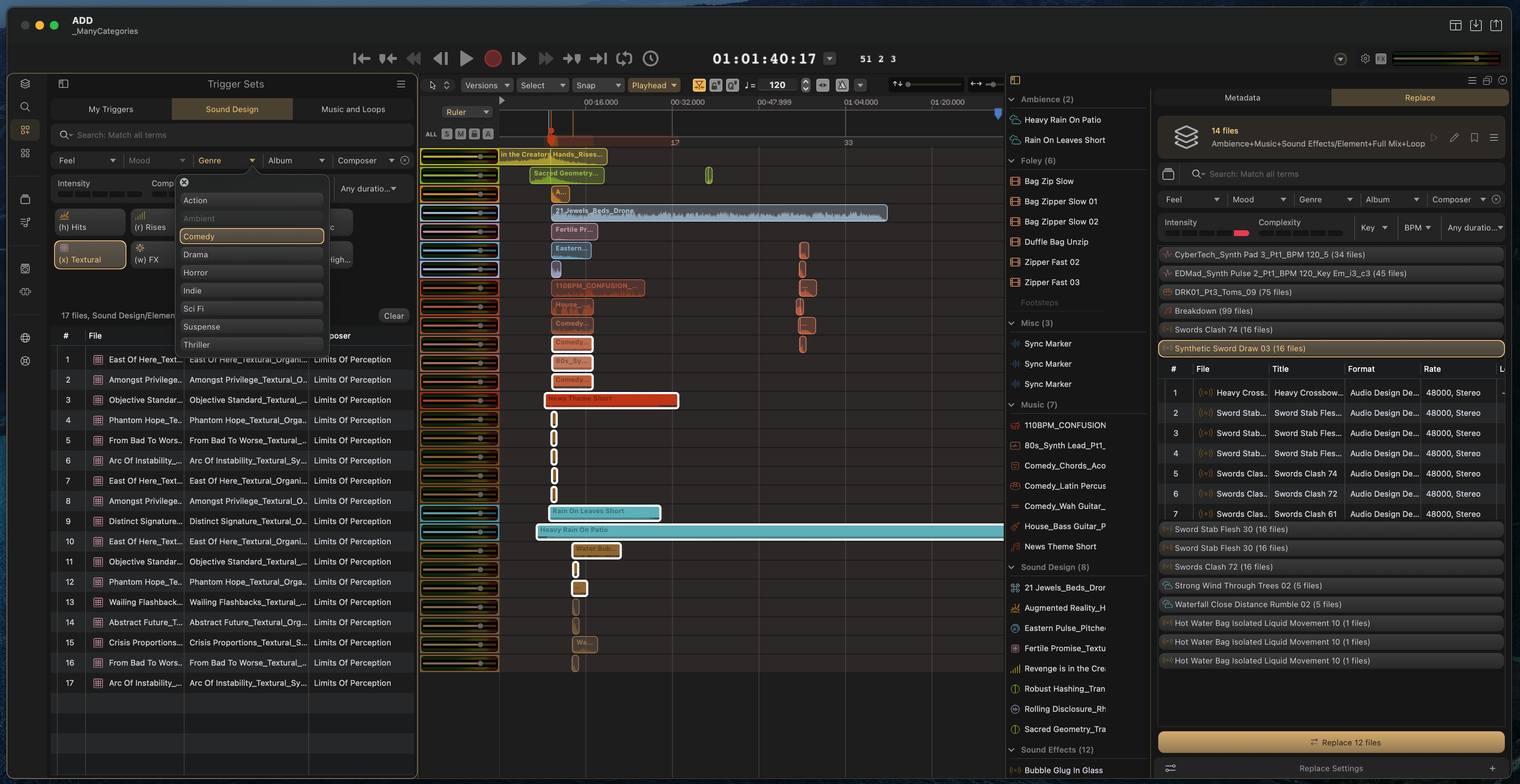The width and height of the screenshot is (1520, 784).
Task: Open the search icon in the left sidebar
Action: 25,107
